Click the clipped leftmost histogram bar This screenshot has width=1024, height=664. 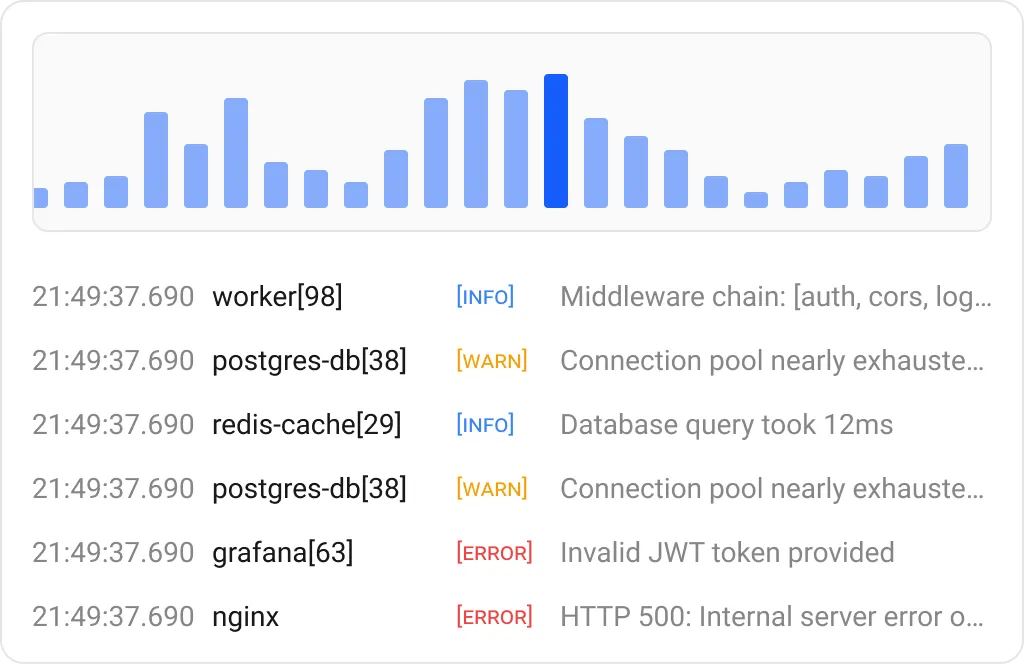pyautogui.click(x=40, y=198)
